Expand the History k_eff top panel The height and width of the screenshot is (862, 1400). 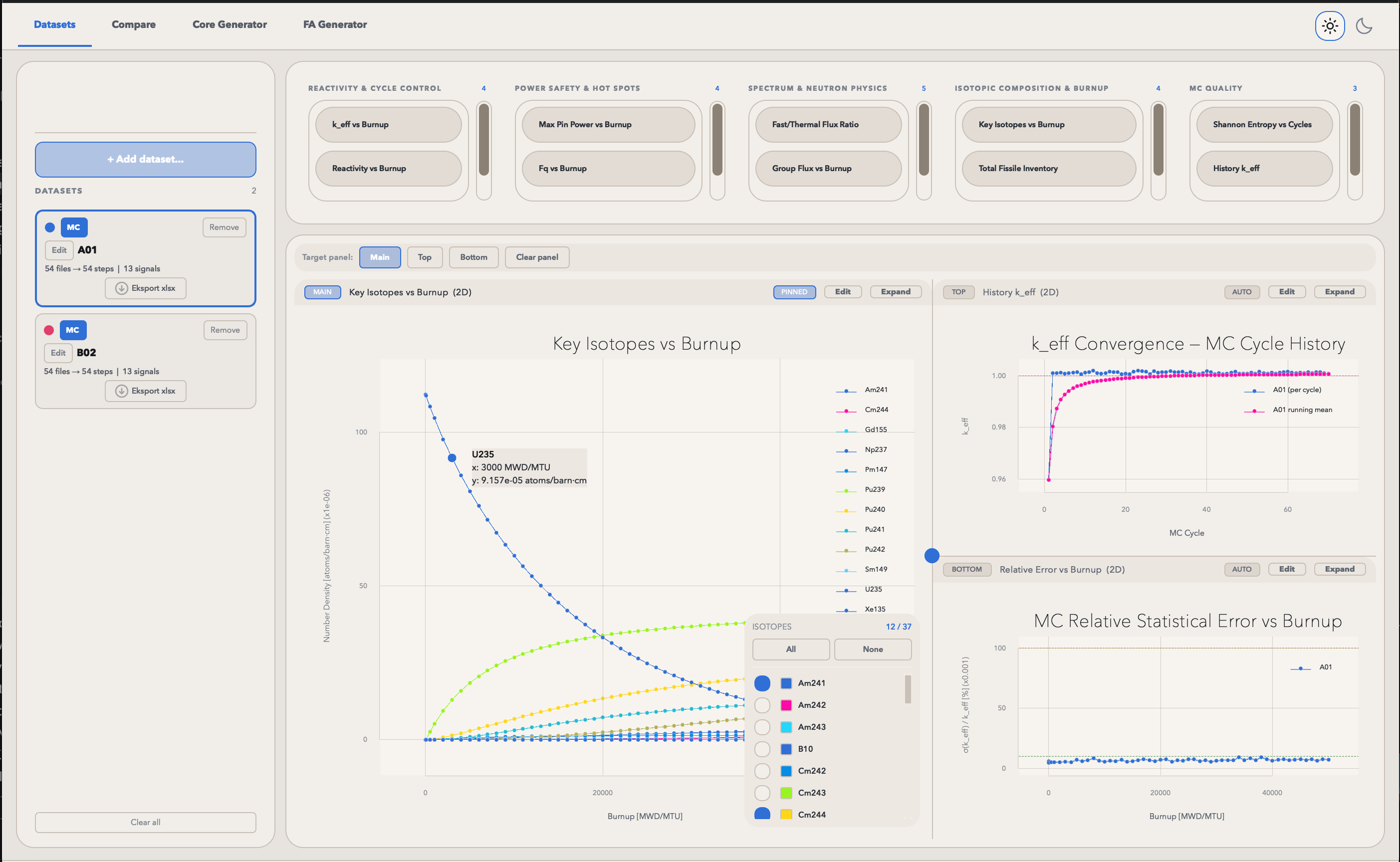click(1339, 292)
